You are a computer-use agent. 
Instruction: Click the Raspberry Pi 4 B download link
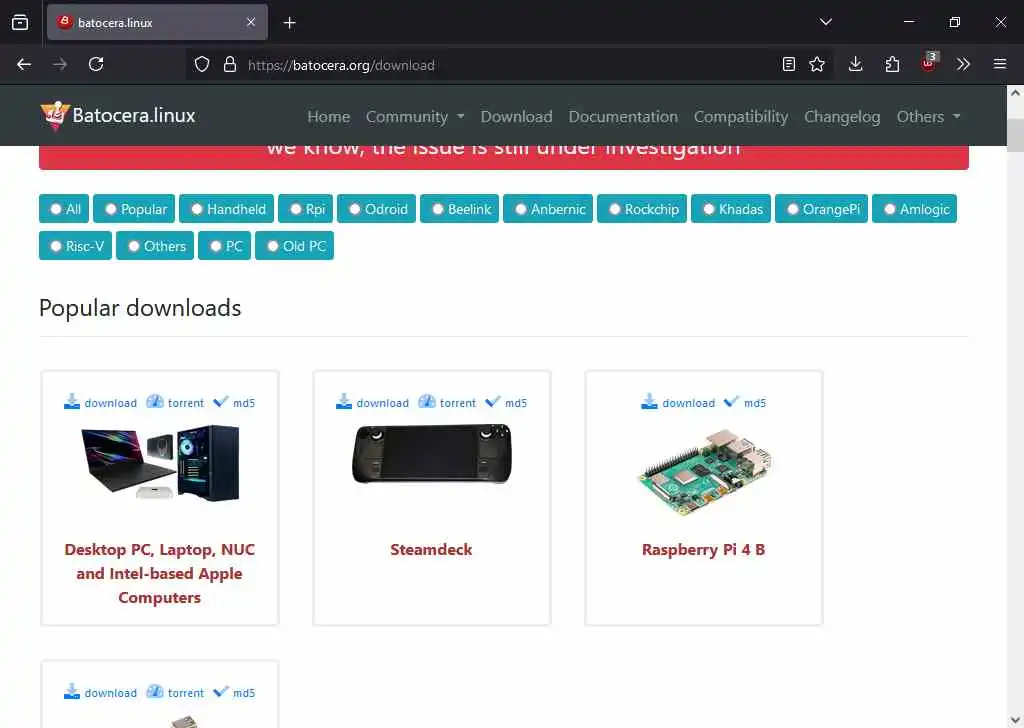678,402
